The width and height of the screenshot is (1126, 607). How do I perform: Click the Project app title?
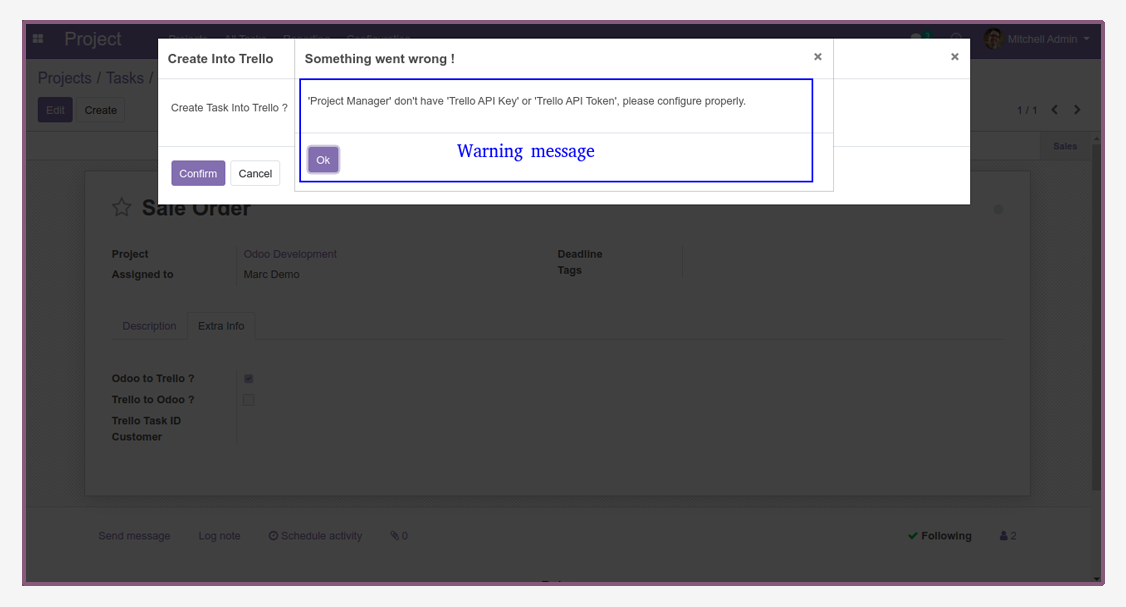click(x=93, y=39)
